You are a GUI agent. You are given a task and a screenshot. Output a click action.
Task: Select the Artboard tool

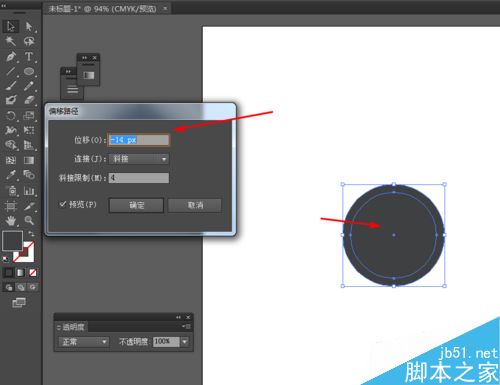[11, 206]
